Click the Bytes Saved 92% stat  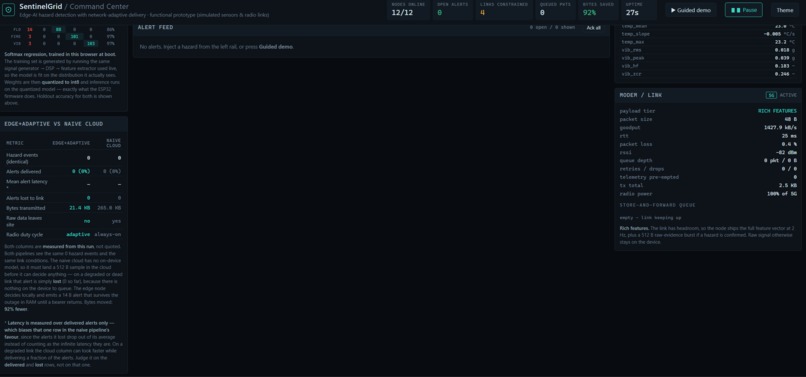click(598, 10)
